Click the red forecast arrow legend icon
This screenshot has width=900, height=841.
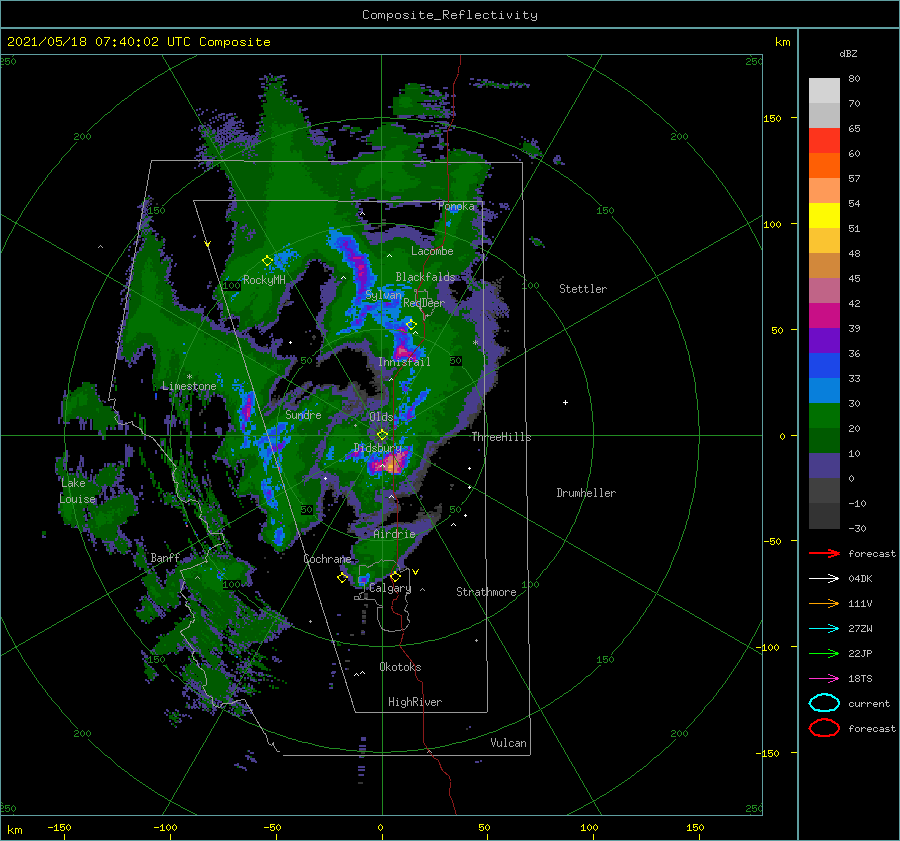824,553
